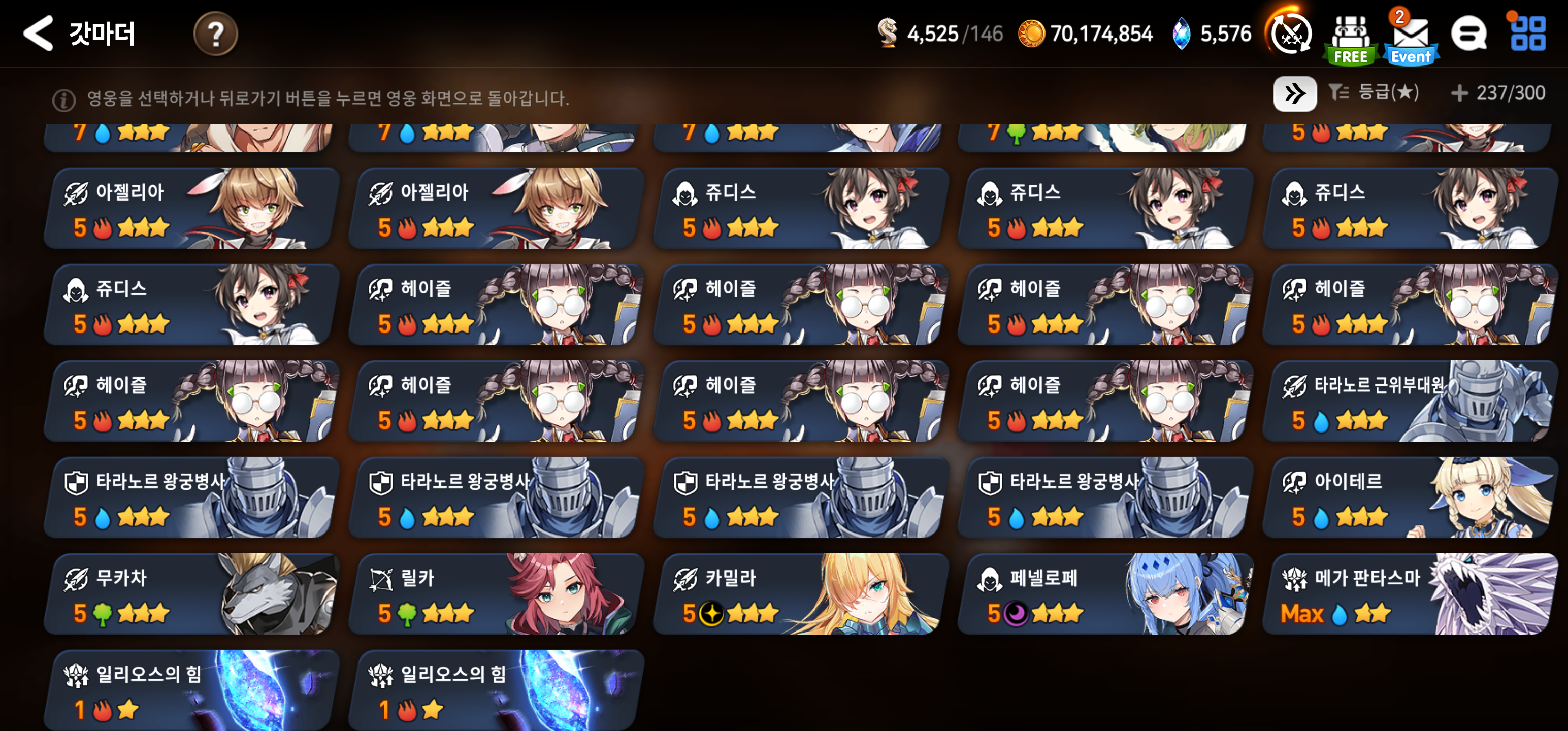Open the Event mail icon

pos(1411,36)
